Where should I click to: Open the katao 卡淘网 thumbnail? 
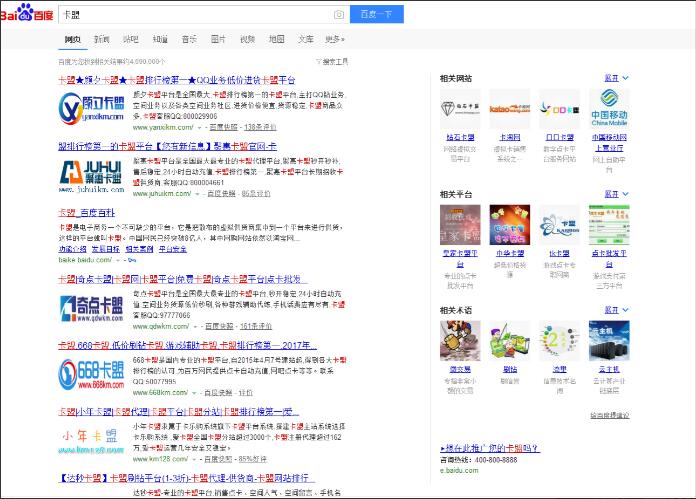coord(510,109)
